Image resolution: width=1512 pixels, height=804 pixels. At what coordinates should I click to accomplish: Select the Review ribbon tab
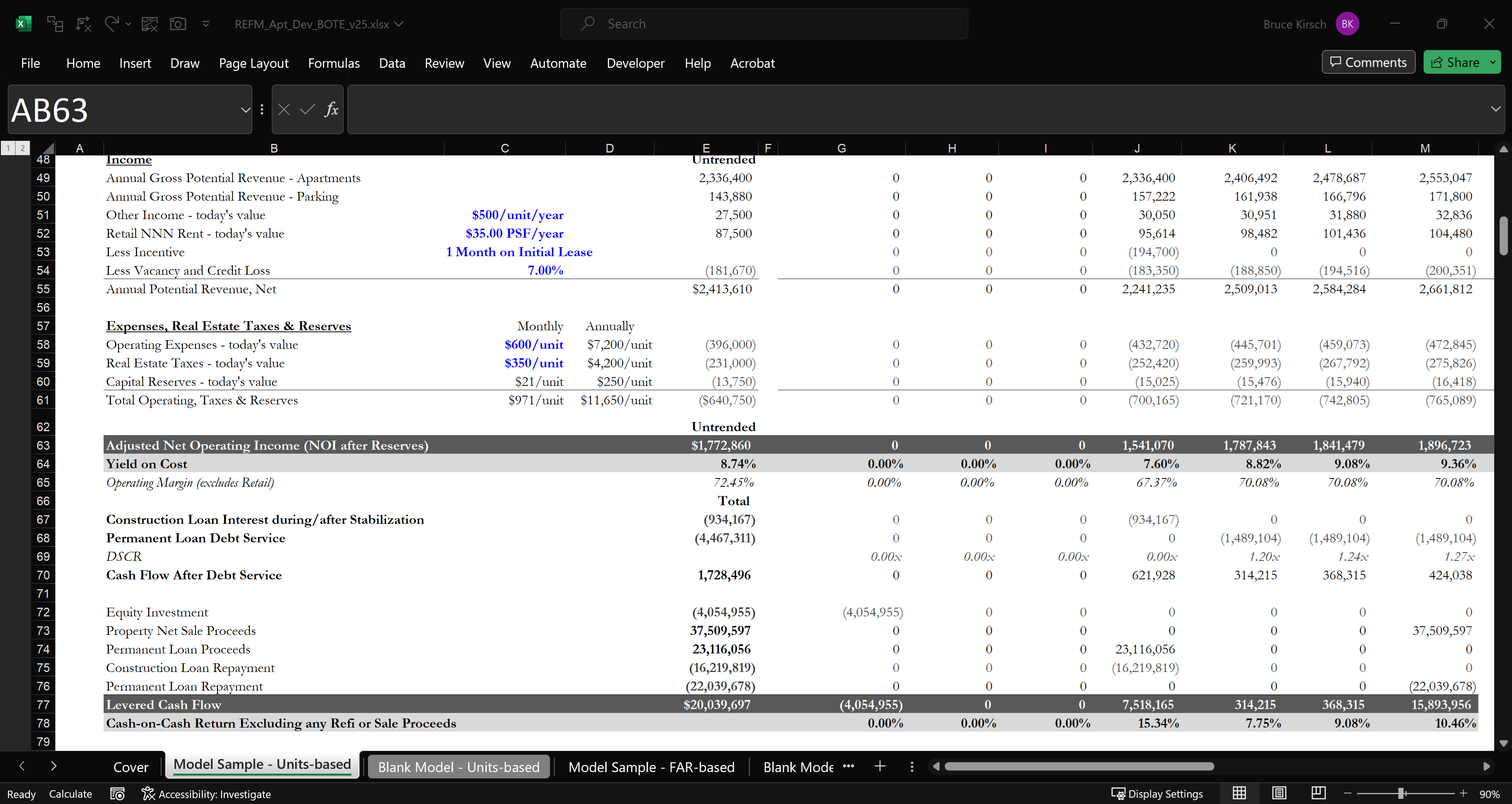click(x=444, y=63)
